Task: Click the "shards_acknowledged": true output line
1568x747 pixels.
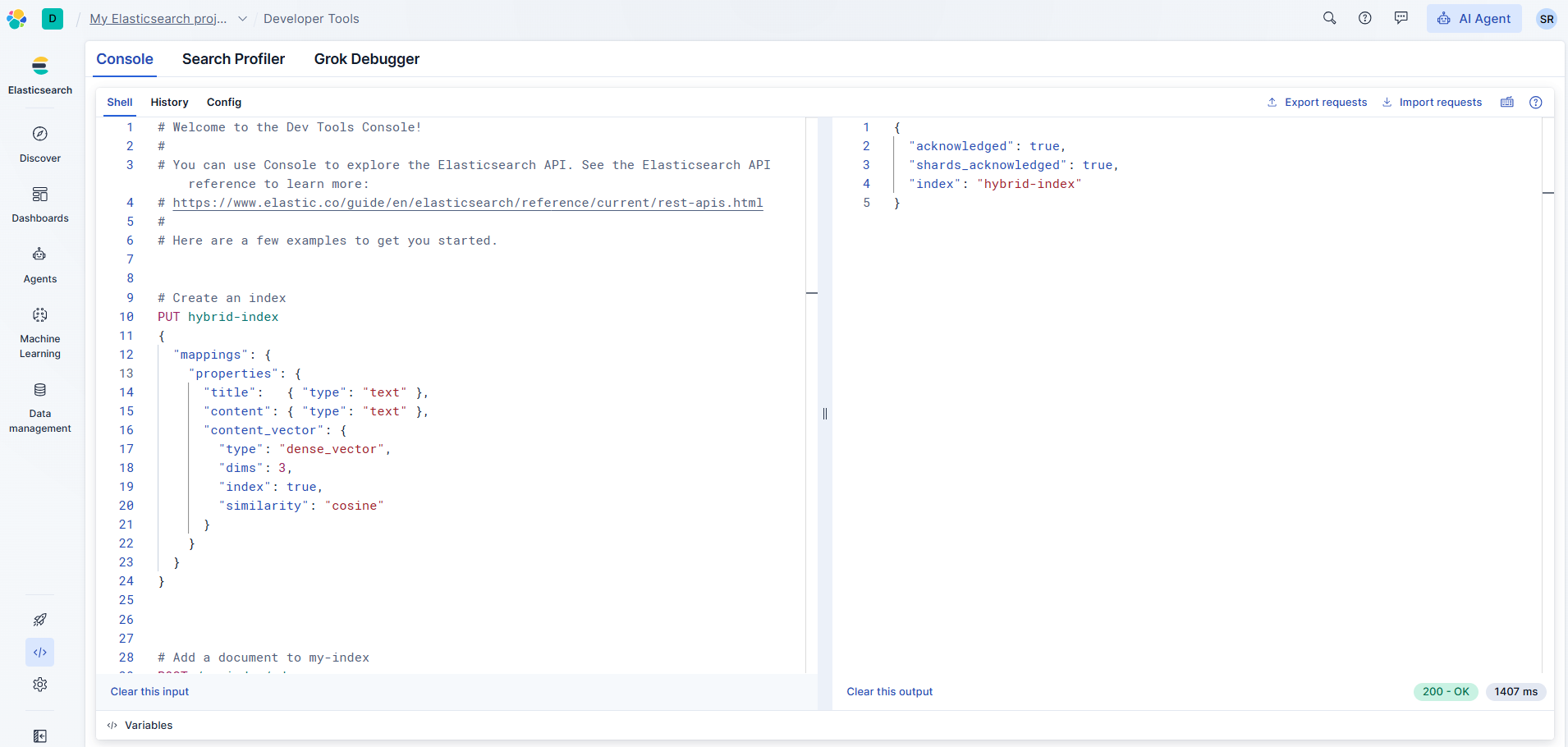Action: [1014, 165]
